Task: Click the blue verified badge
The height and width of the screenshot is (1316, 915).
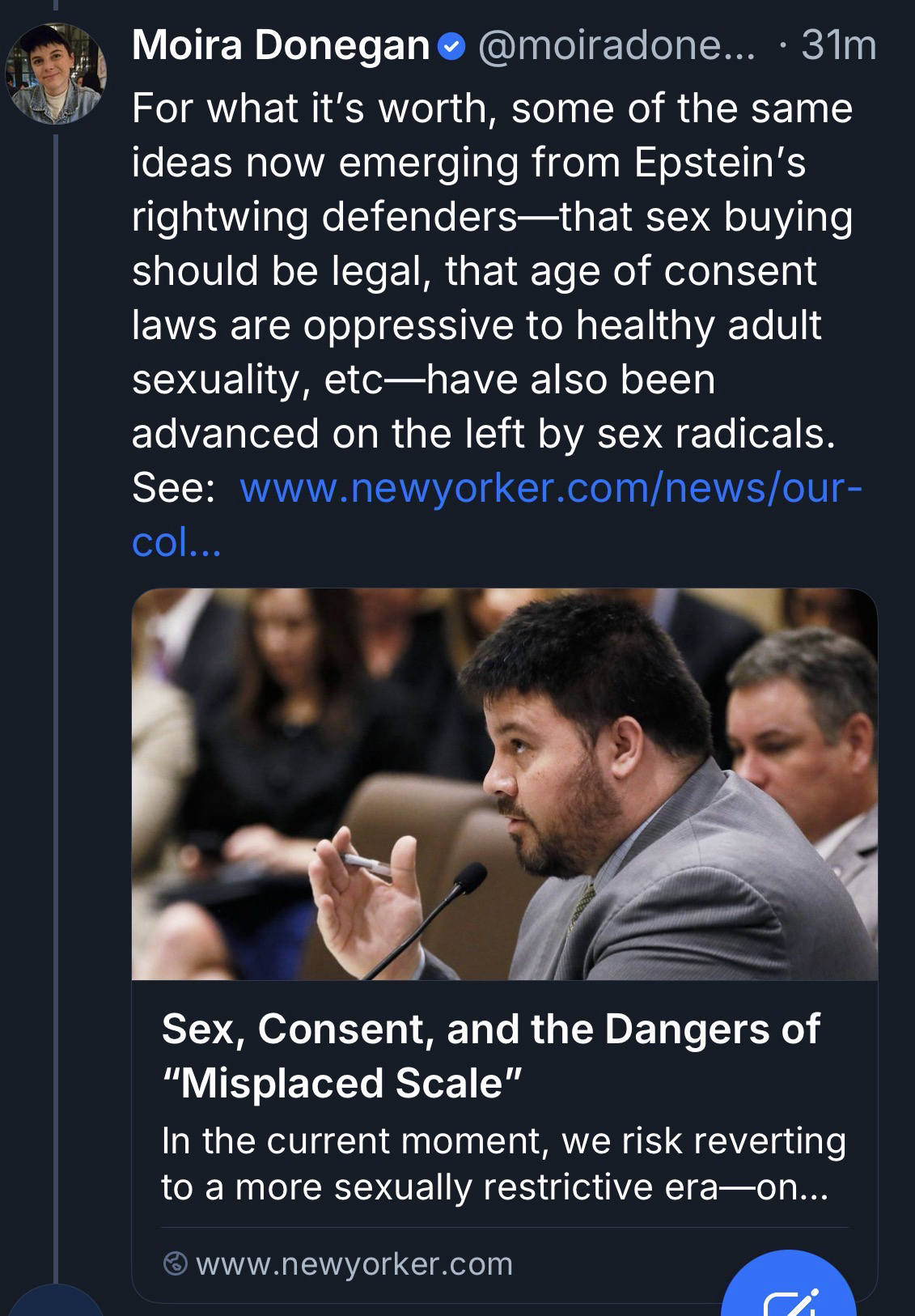Action: (451, 48)
